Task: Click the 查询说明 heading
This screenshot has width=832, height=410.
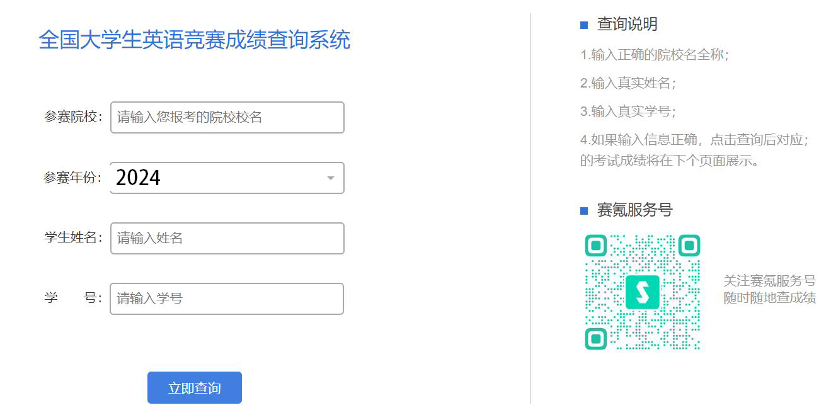Action: tap(627, 24)
